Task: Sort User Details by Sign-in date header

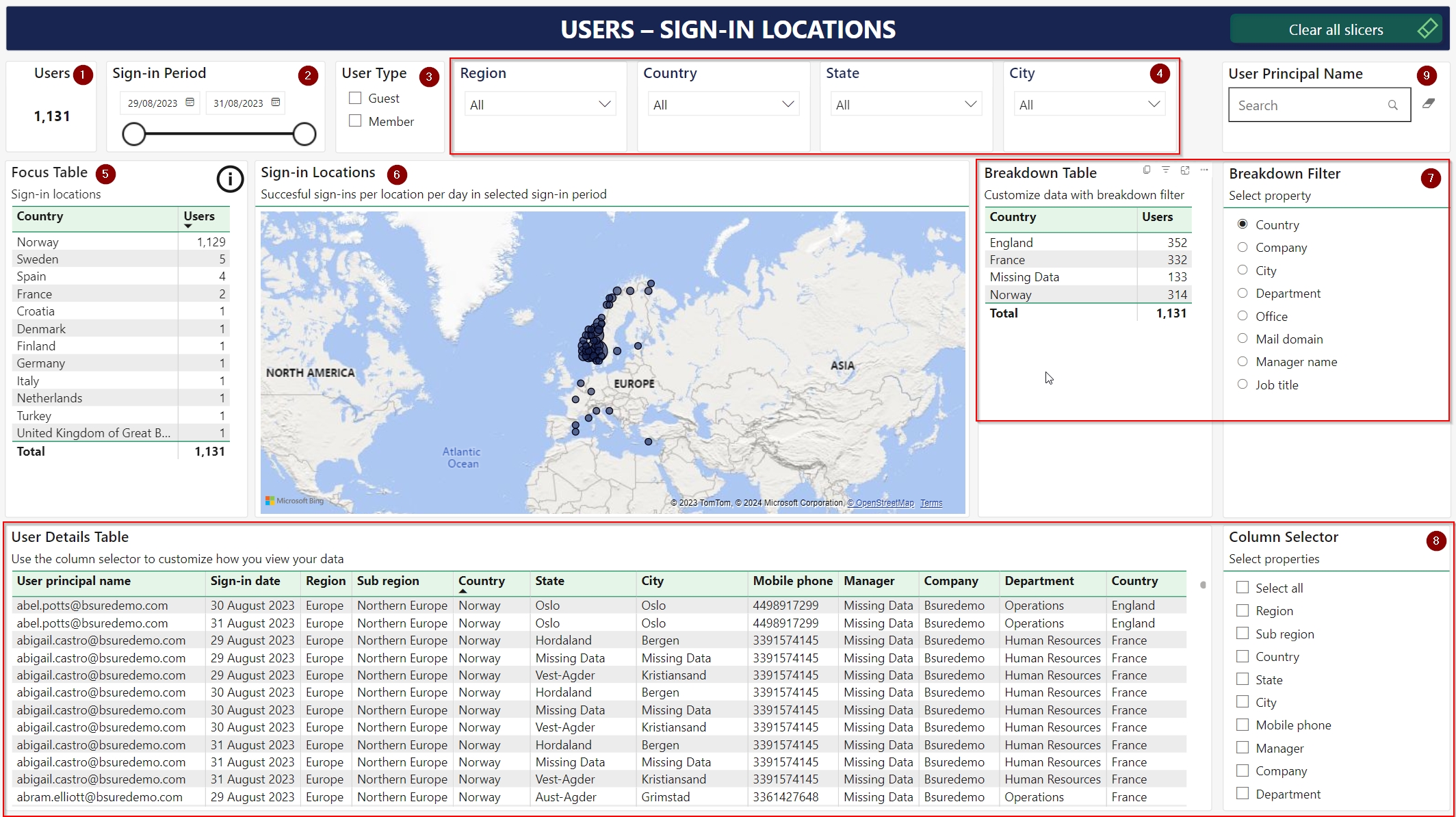Action: [x=245, y=581]
